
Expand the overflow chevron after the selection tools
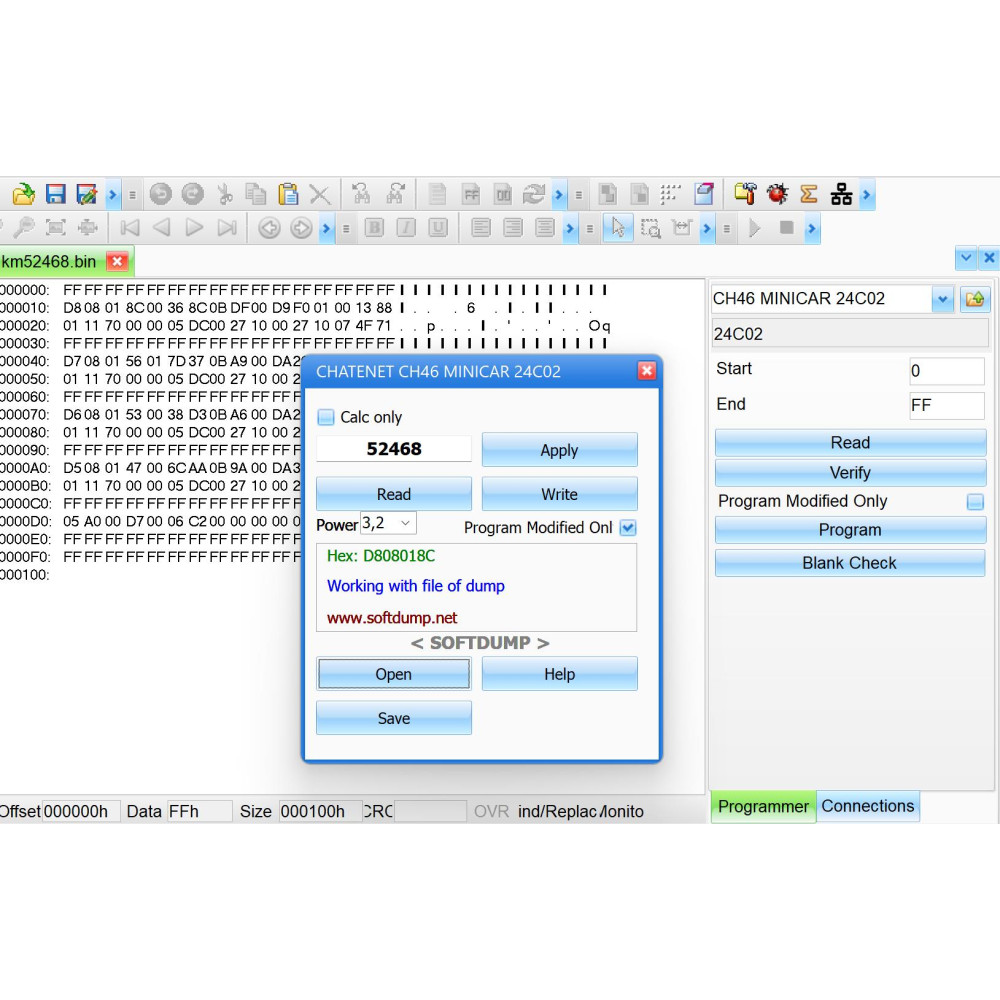coord(707,228)
